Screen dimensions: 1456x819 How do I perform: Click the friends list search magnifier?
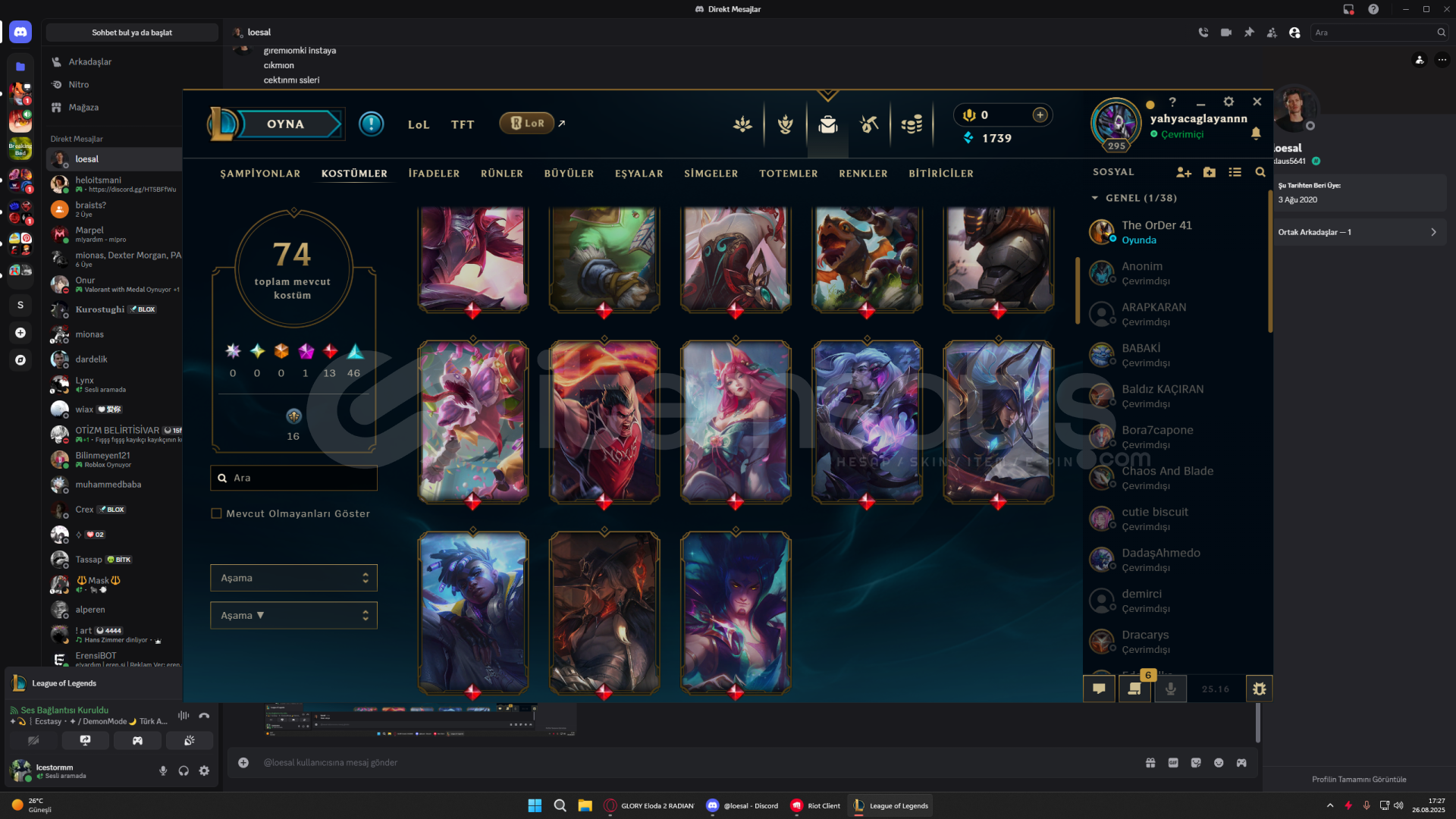click(1260, 172)
